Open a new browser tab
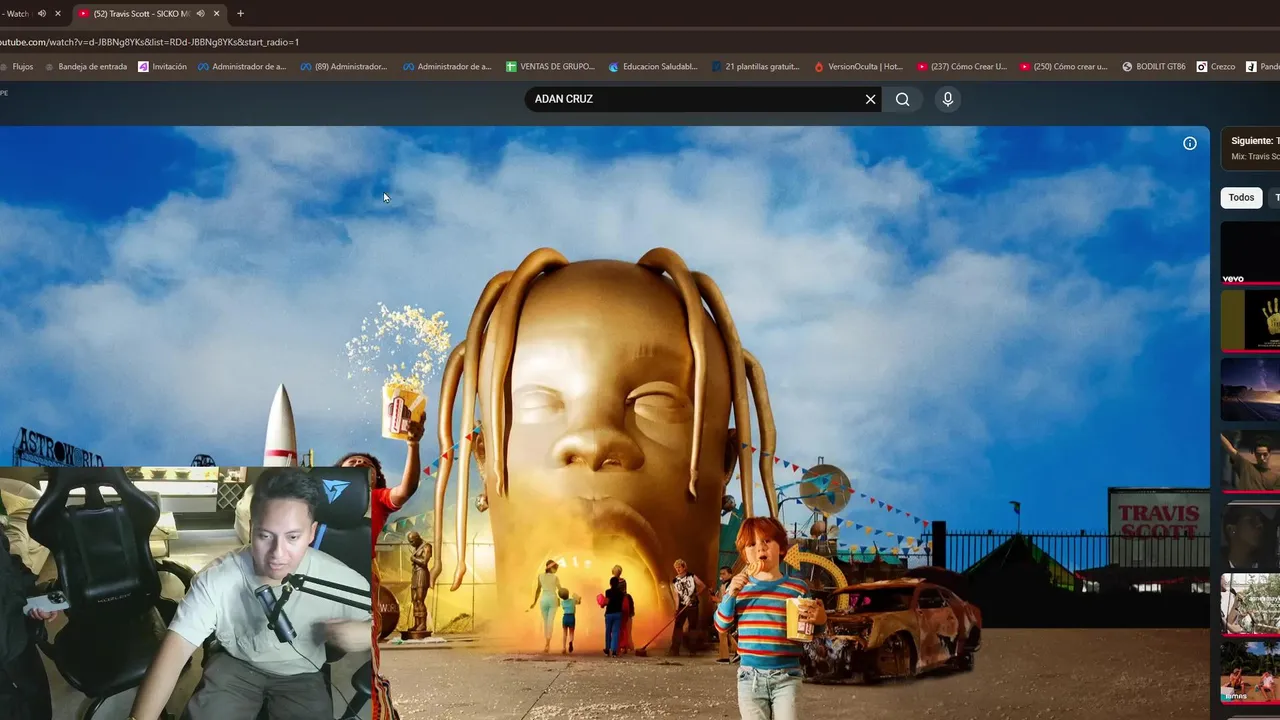 coord(240,13)
